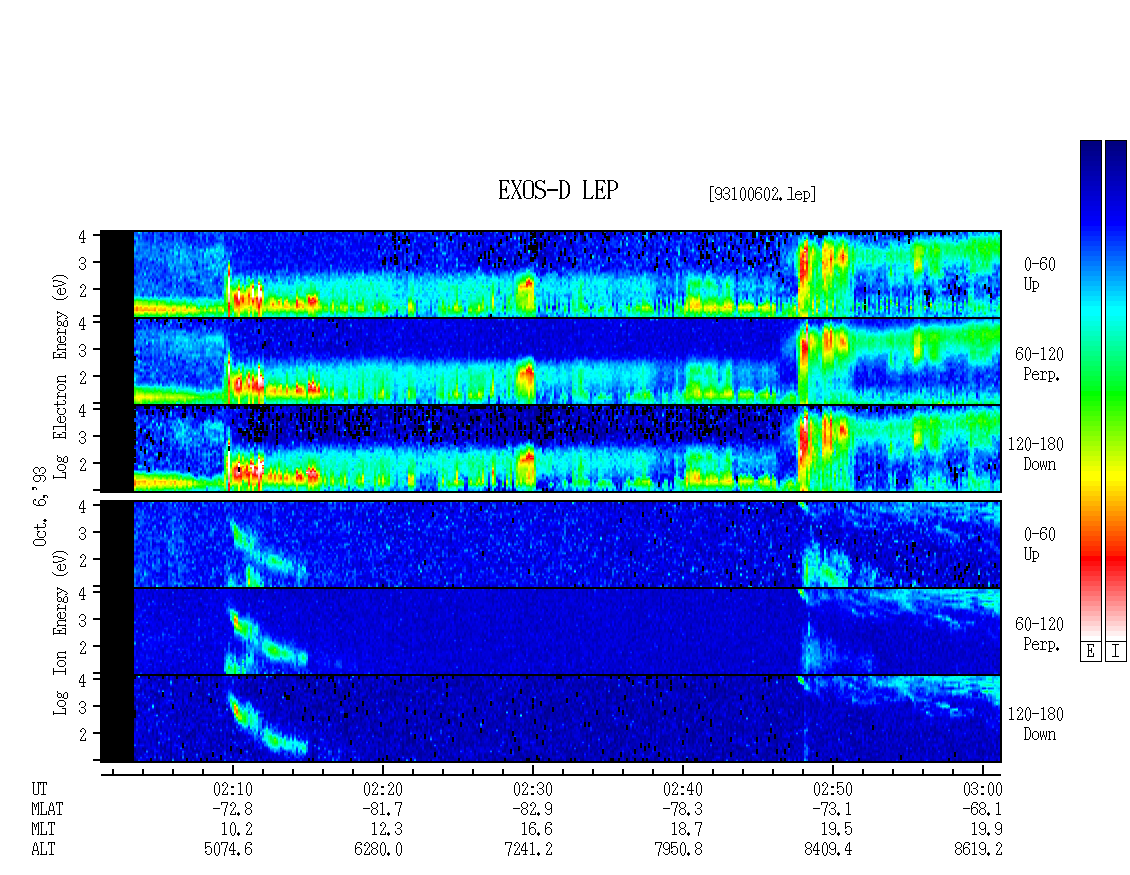Screen dimensions: 1130x875
Task: Click the UT row label
Action: tap(39, 789)
